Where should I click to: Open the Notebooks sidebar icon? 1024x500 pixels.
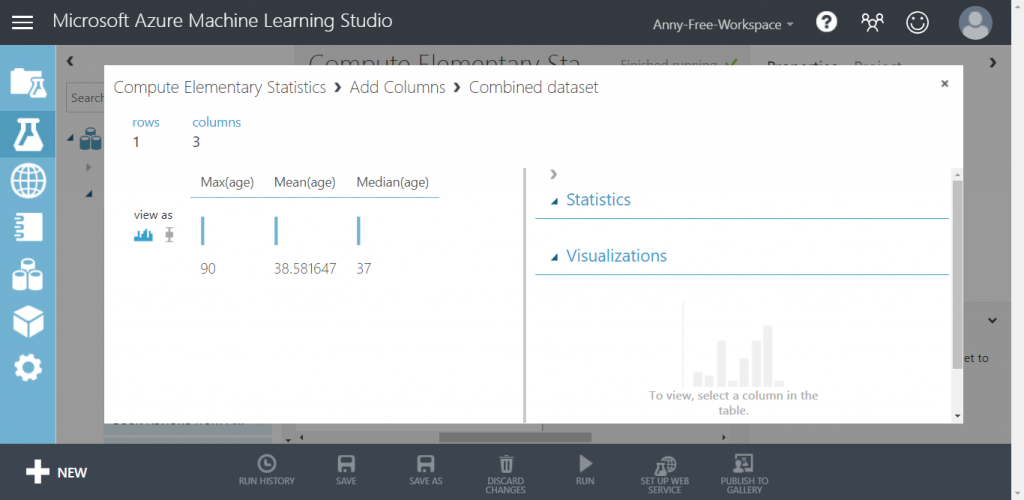pyautogui.click(x=28, y=227)
